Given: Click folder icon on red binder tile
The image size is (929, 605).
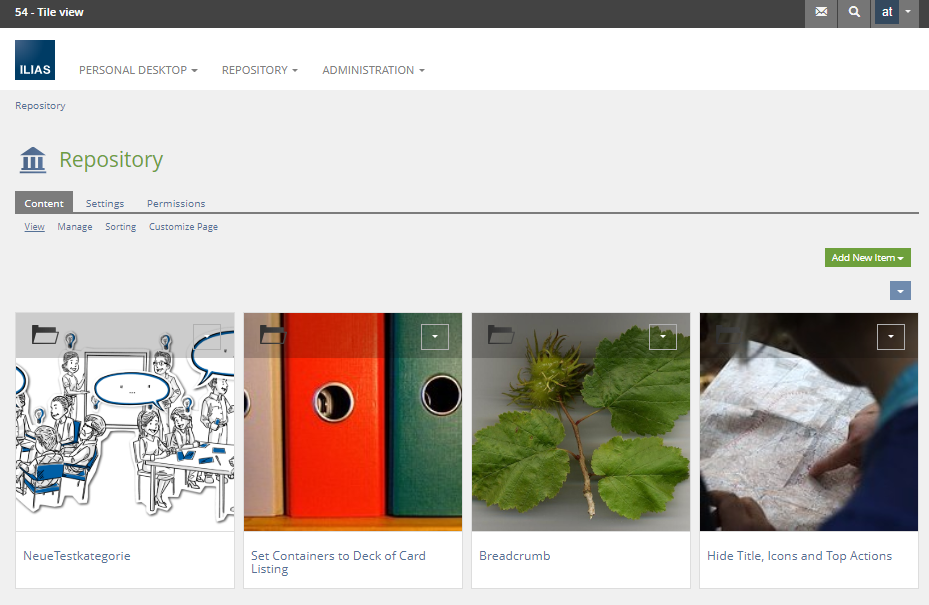Looking at the screenshot, I should click(x=273, y=334).
